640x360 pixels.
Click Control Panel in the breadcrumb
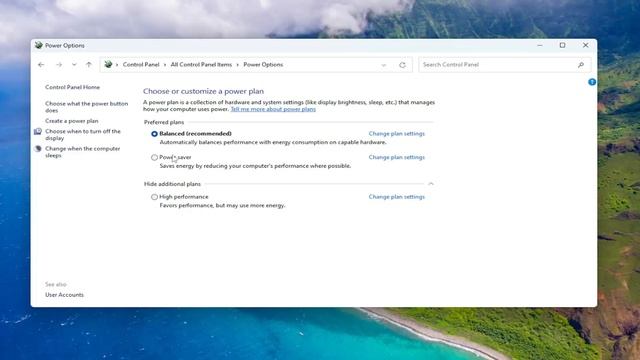[141, 64]
